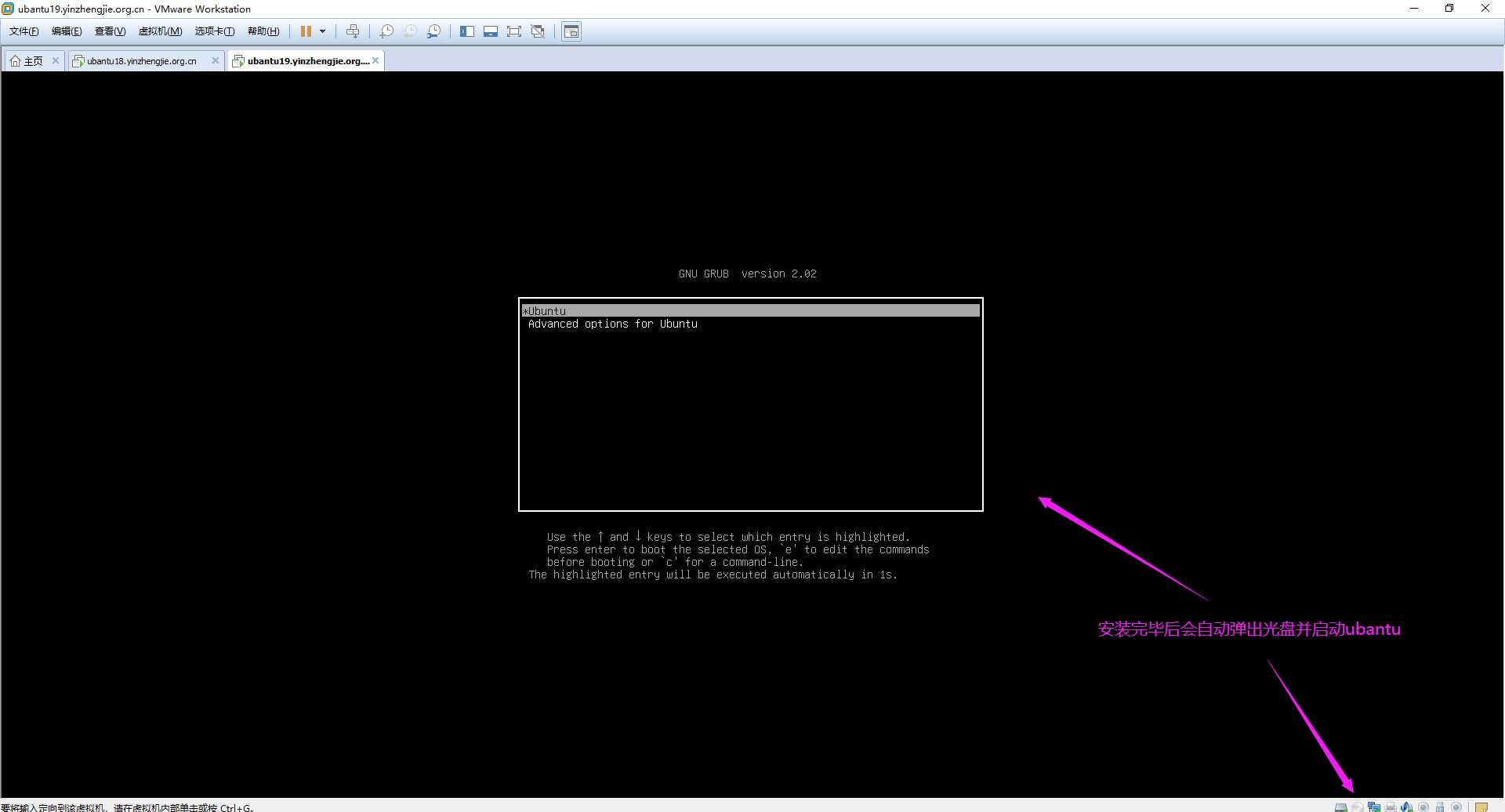The height and width of the screenshot is (812, 1505).
Task: Select the highlighted *Ubuntu GRUB entry
Action: click(x=751, y=311)
